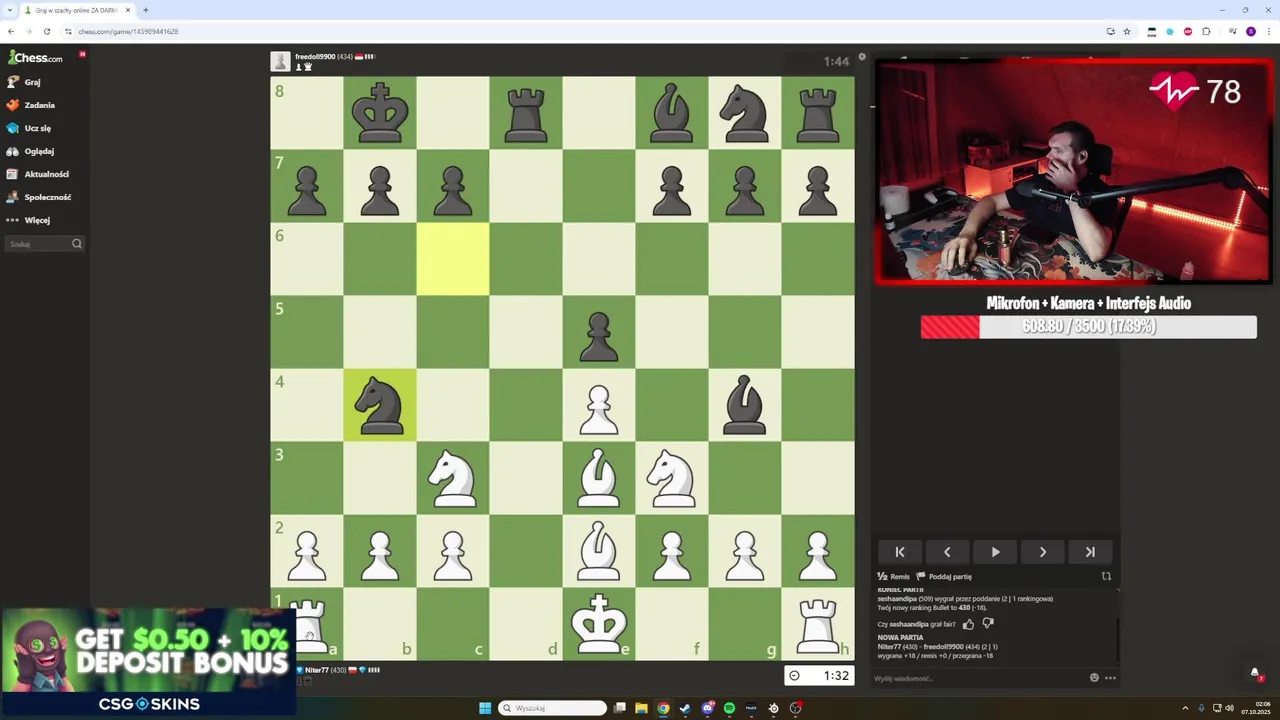Step back one move
The image size is (1280, 720).
point(947,552)
